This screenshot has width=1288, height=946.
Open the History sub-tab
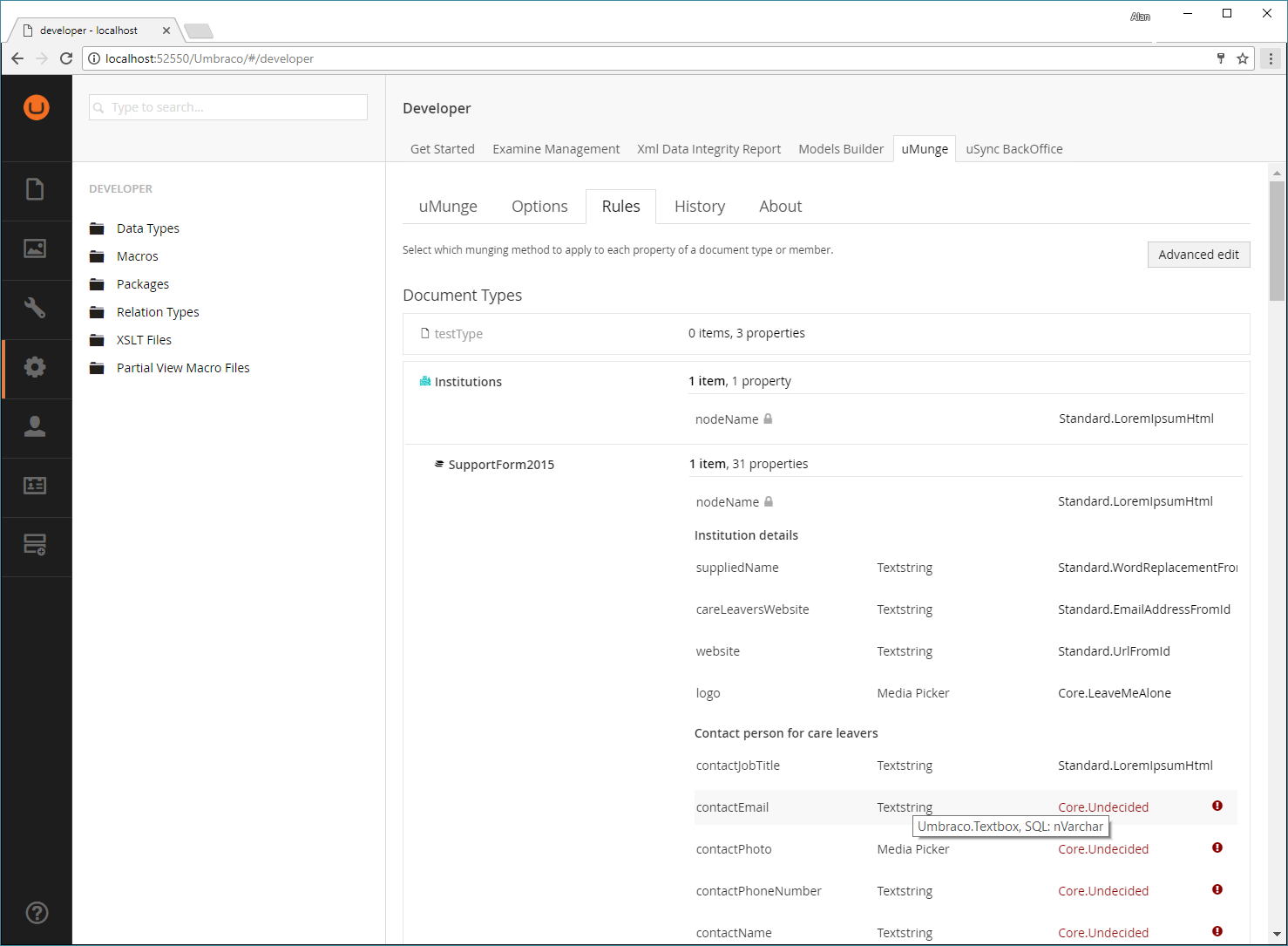pyautogui.click(x=700, y=207)
